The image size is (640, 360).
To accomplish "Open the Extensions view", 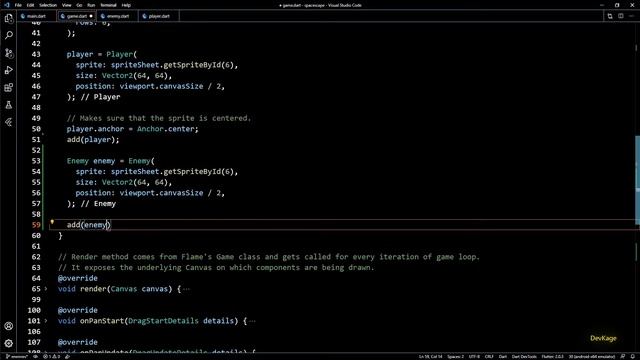I will pos(9,87).
